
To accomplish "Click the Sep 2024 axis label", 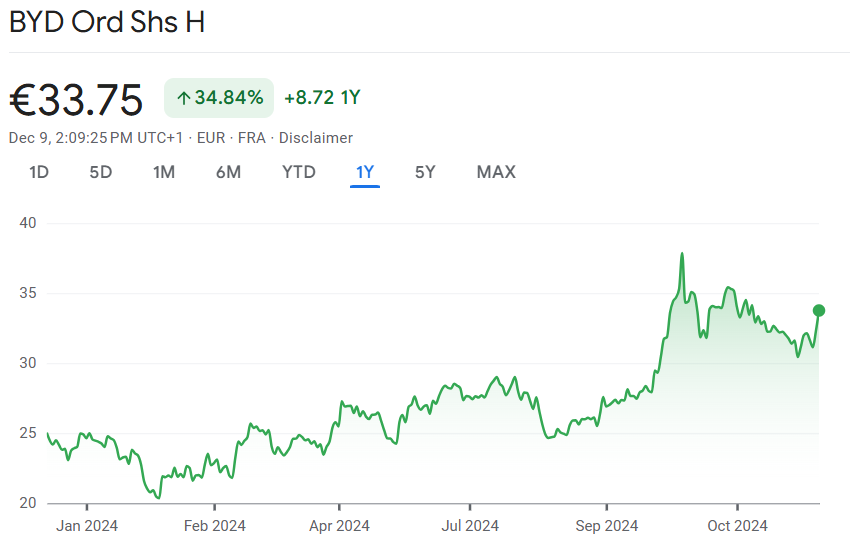I will 607,526.
